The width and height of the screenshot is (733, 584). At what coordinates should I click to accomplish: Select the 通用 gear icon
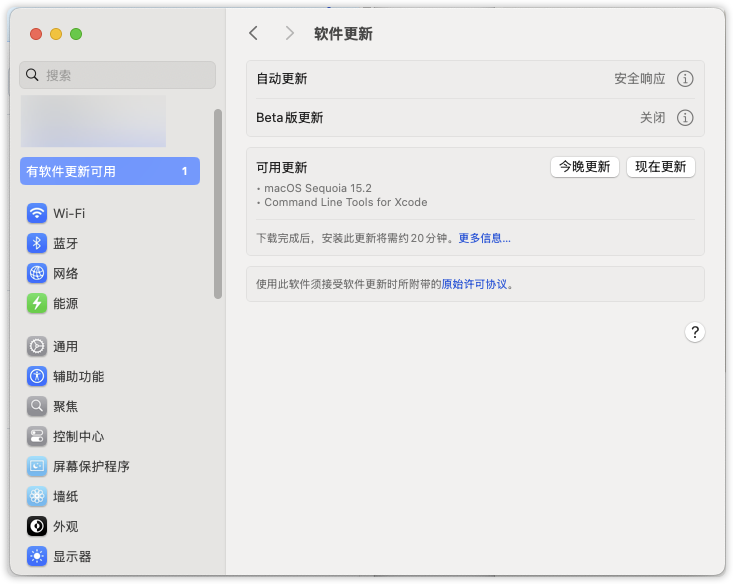point(37,346)
